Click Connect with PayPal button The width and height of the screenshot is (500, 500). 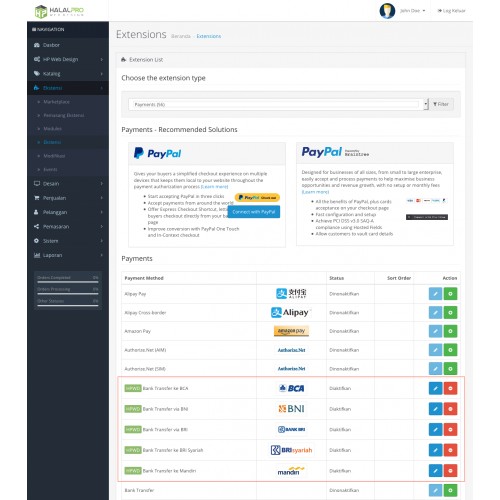[254, 212]
